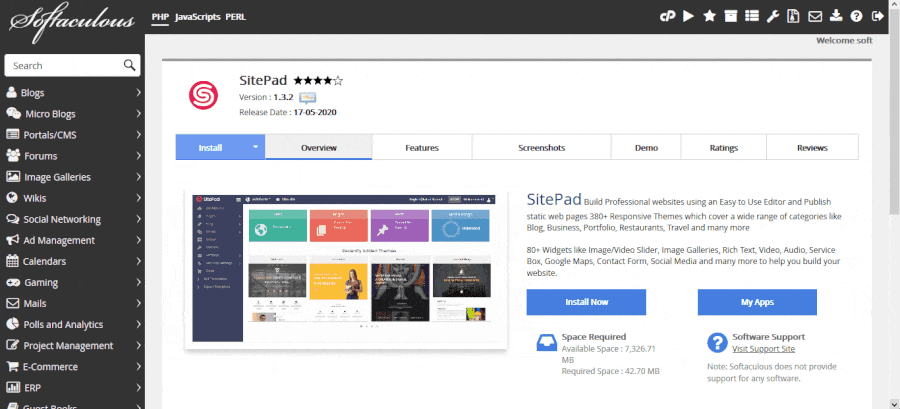Click the Project Management category label
This screenshot has width=900, height=409.
68,345
